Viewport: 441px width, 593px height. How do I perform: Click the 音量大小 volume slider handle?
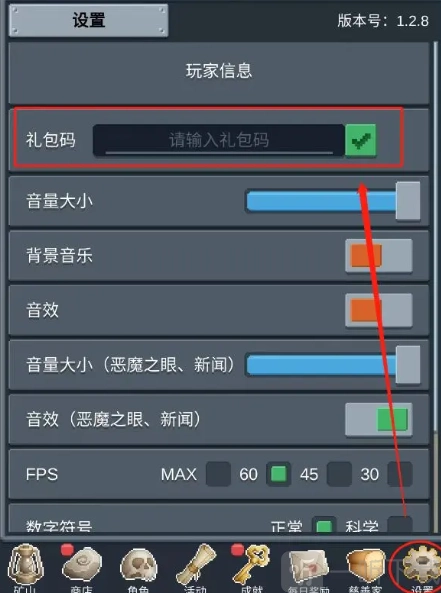pyautogui.click(x=408, y=201)
